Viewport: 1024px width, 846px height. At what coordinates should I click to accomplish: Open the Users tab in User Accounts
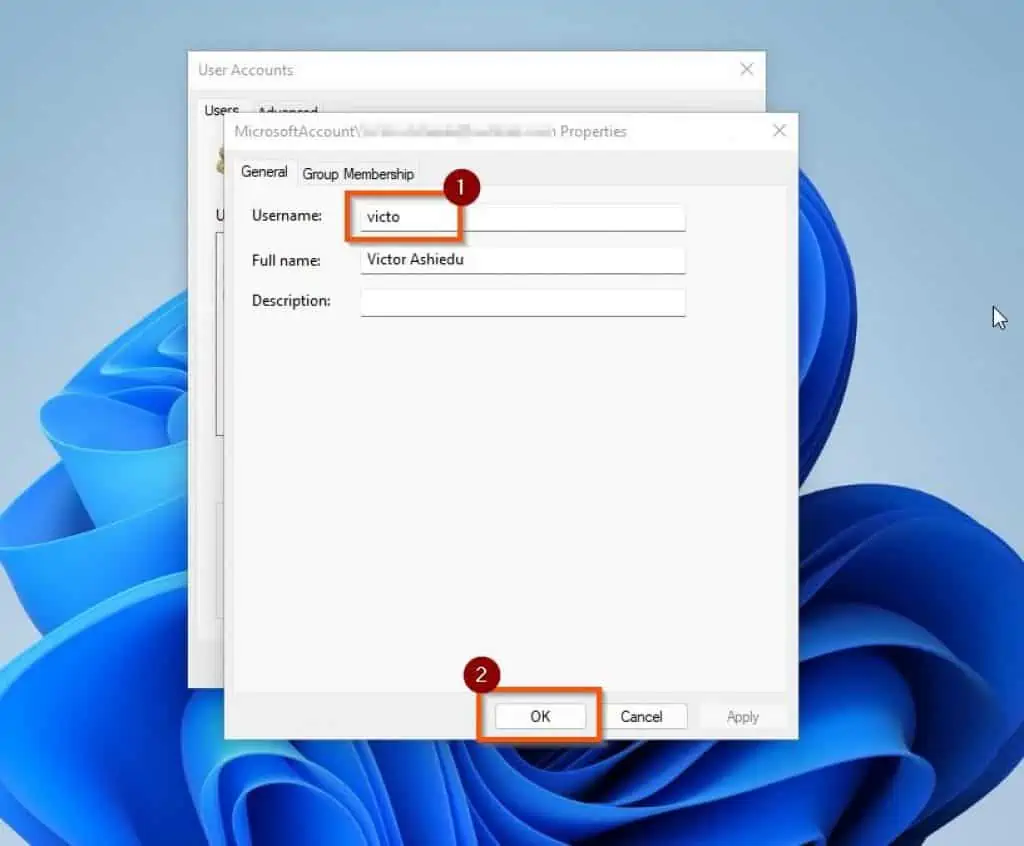click(x=220, y=110)
